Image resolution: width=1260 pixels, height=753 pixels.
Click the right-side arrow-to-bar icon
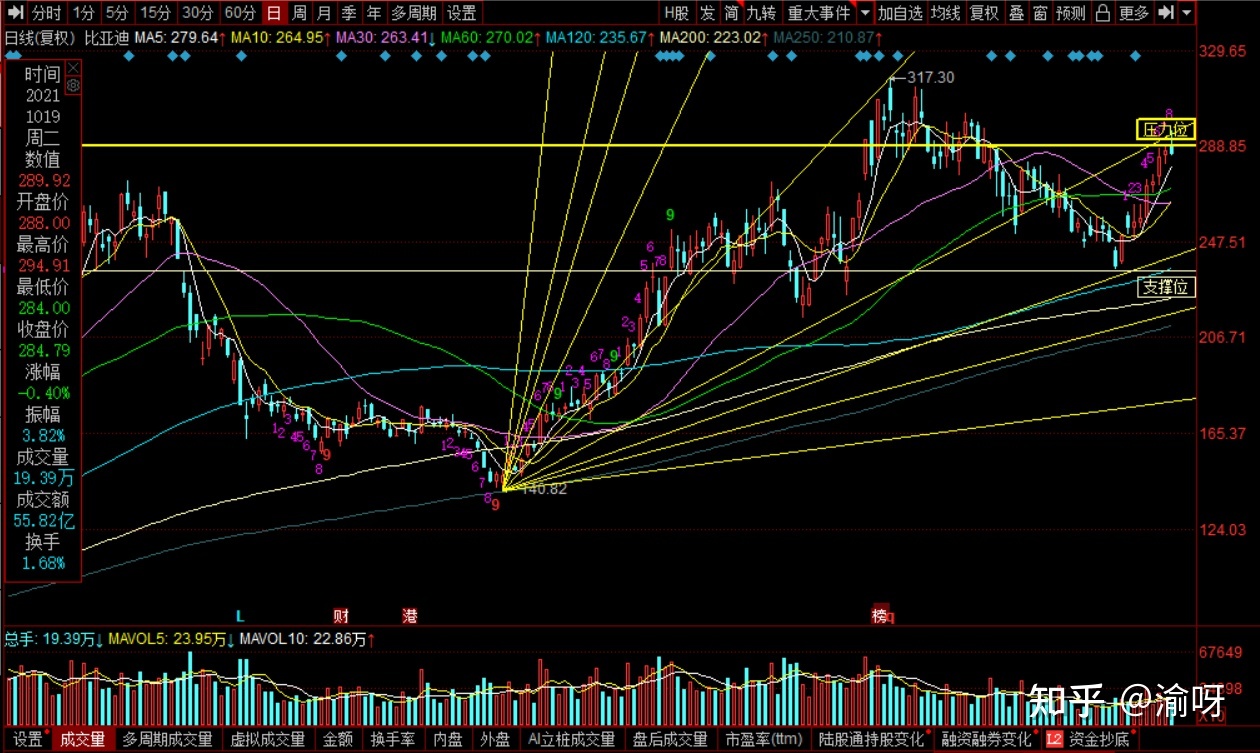pos(1166,13)
